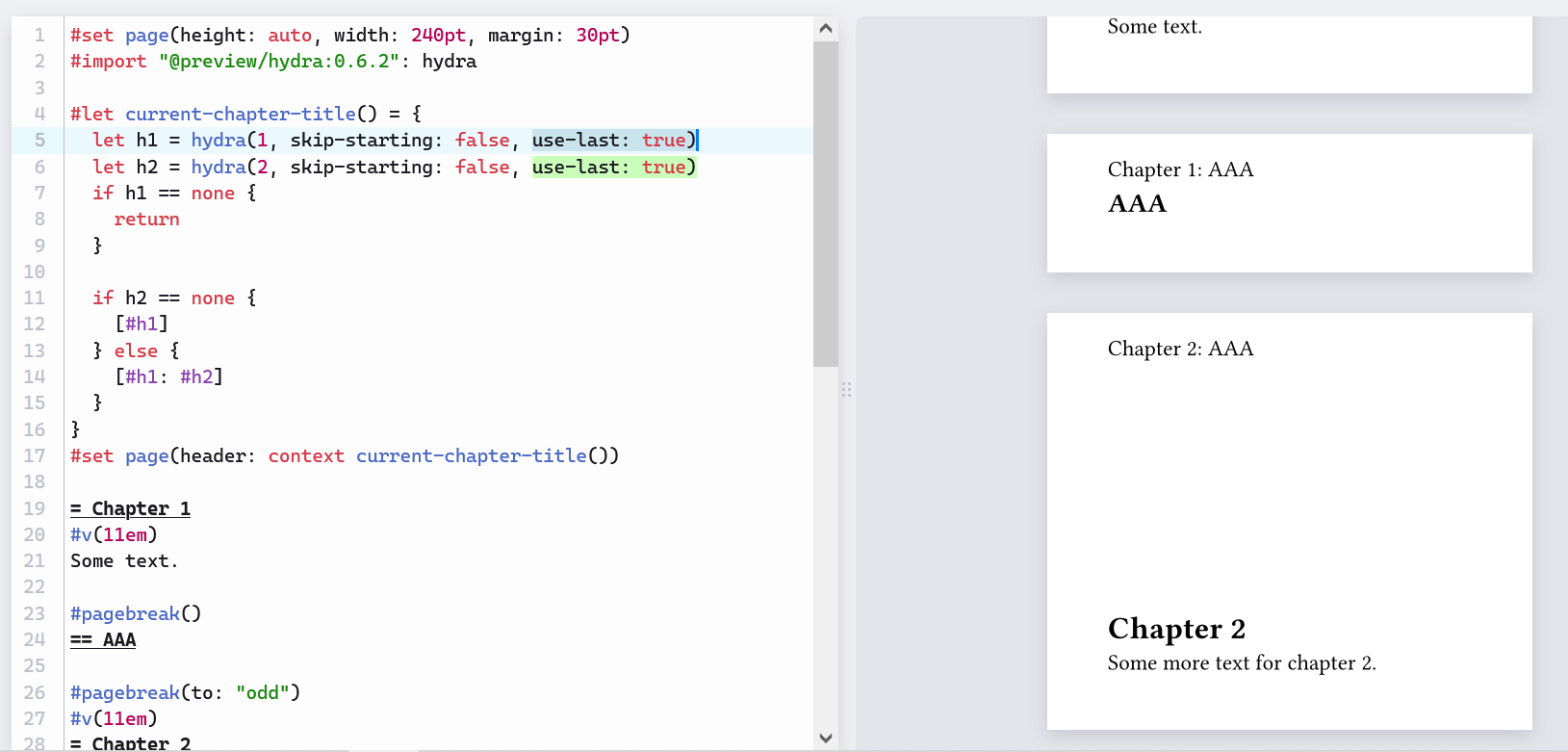Select line number 17 in the gutter
Viewport: 1568px width, 752px height.
click(35, 456)
